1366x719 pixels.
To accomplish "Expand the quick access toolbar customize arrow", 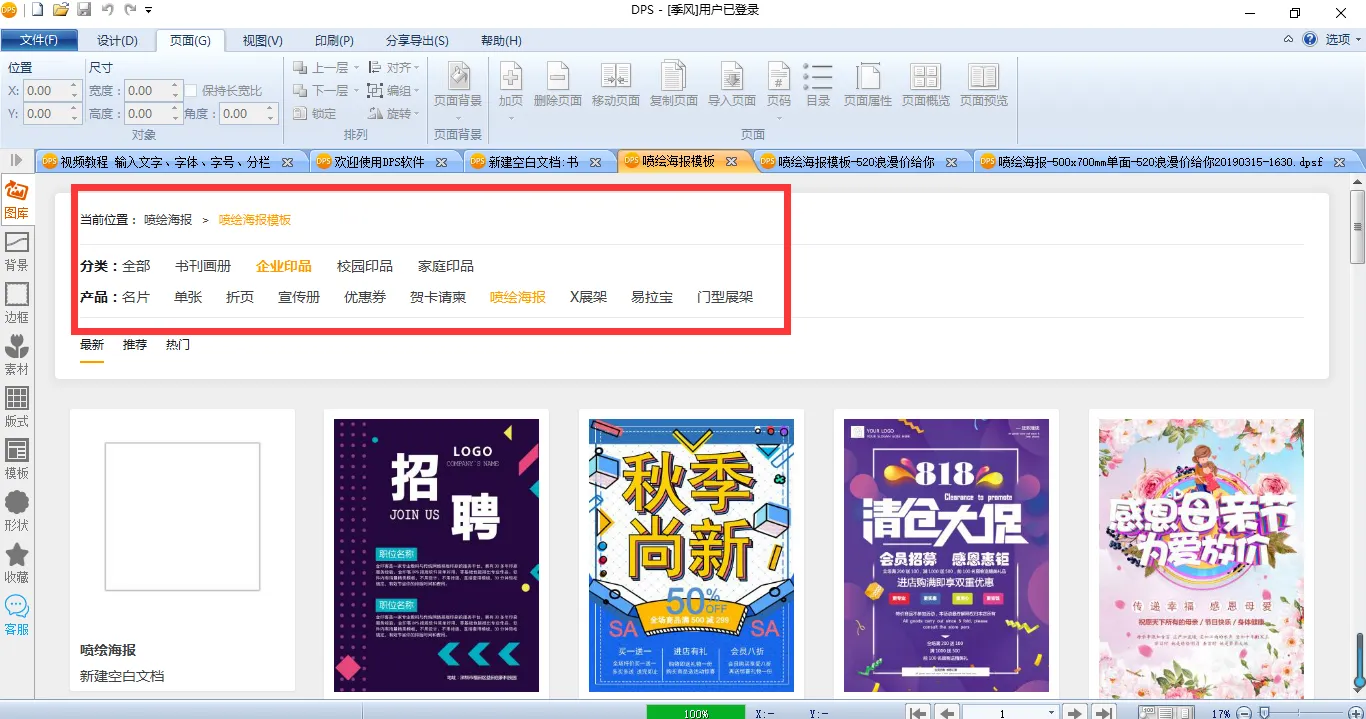I will pyautogui.click(x=149, y=10).
